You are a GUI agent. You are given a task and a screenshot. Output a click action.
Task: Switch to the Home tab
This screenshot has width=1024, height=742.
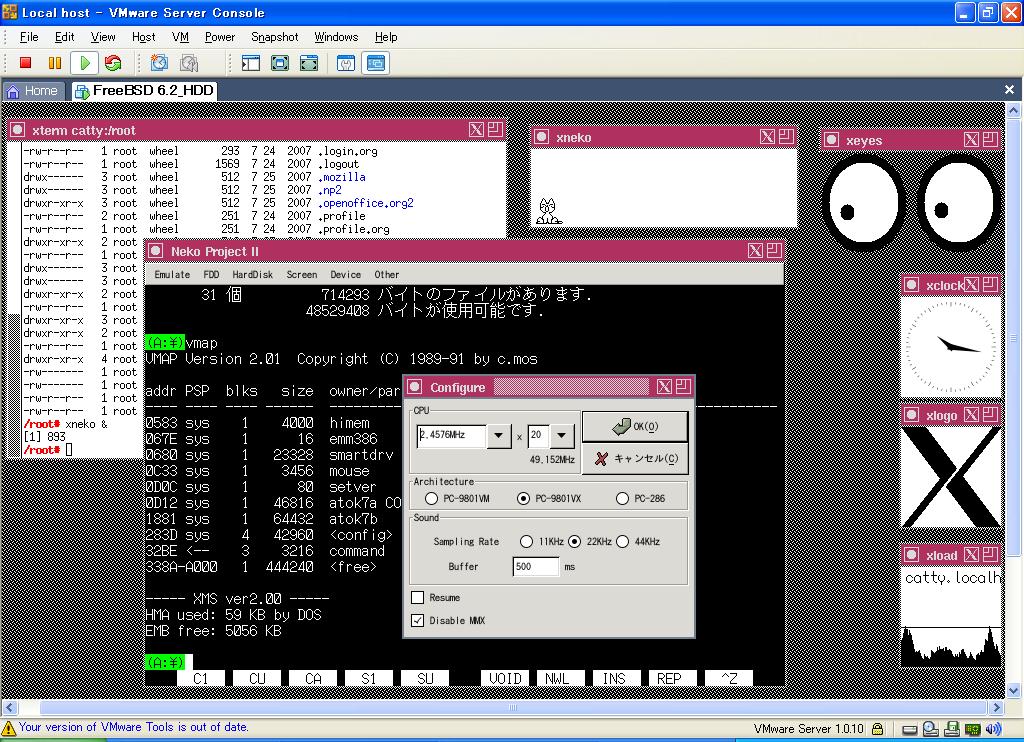(x=33, y=91)
